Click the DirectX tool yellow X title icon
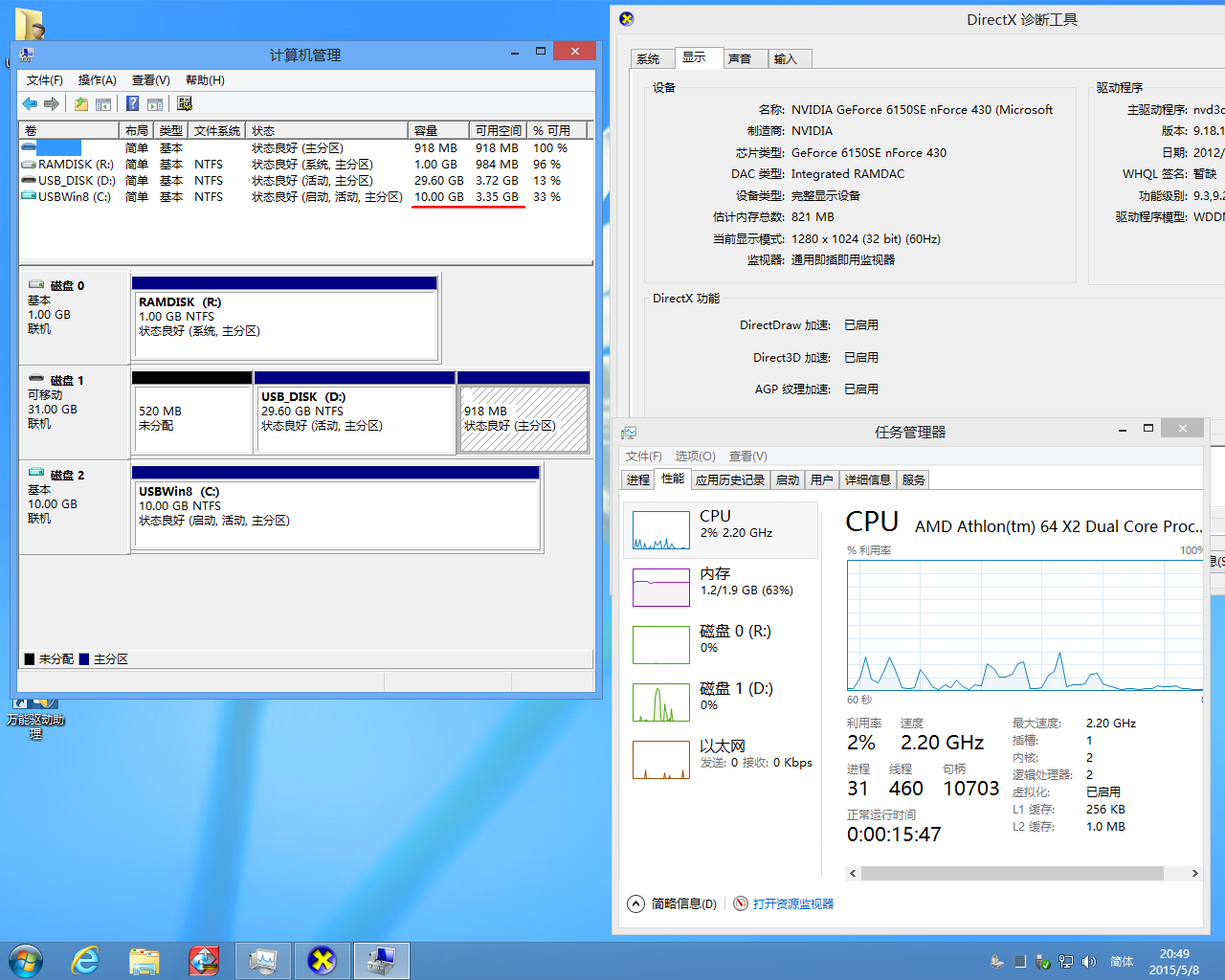 (627, 18)
